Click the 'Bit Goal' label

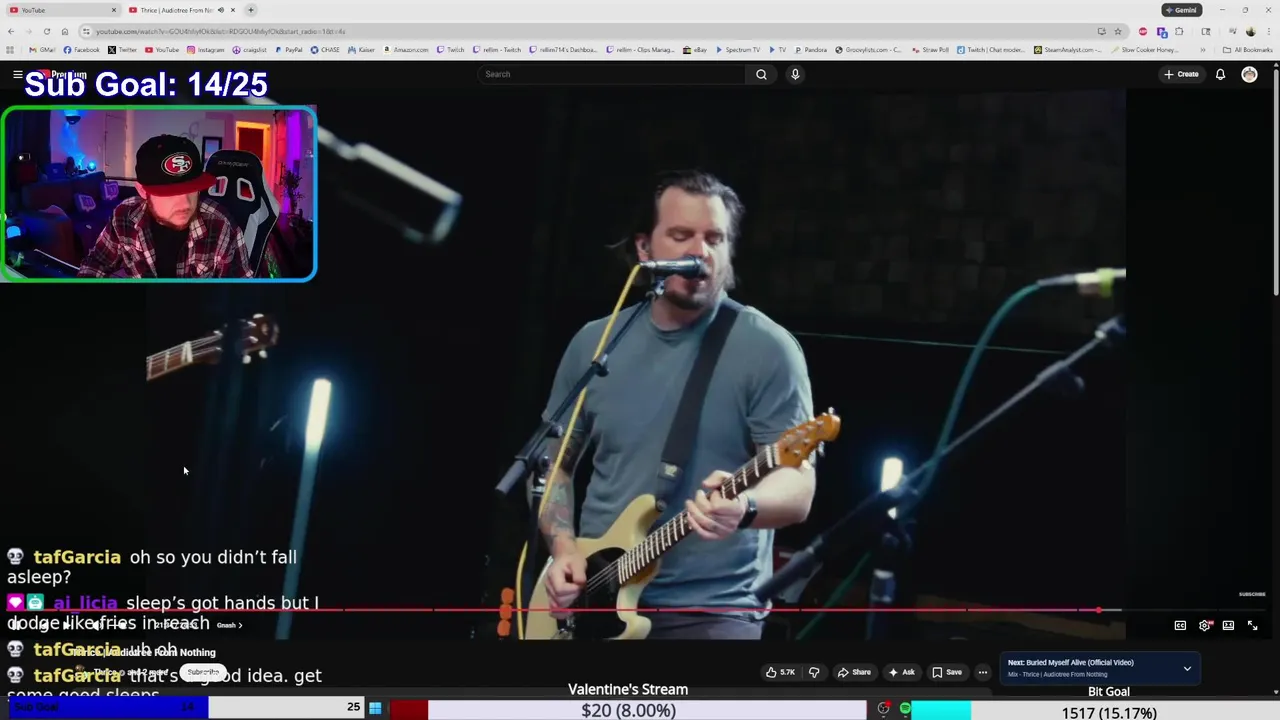click(x=1109, y=692)
